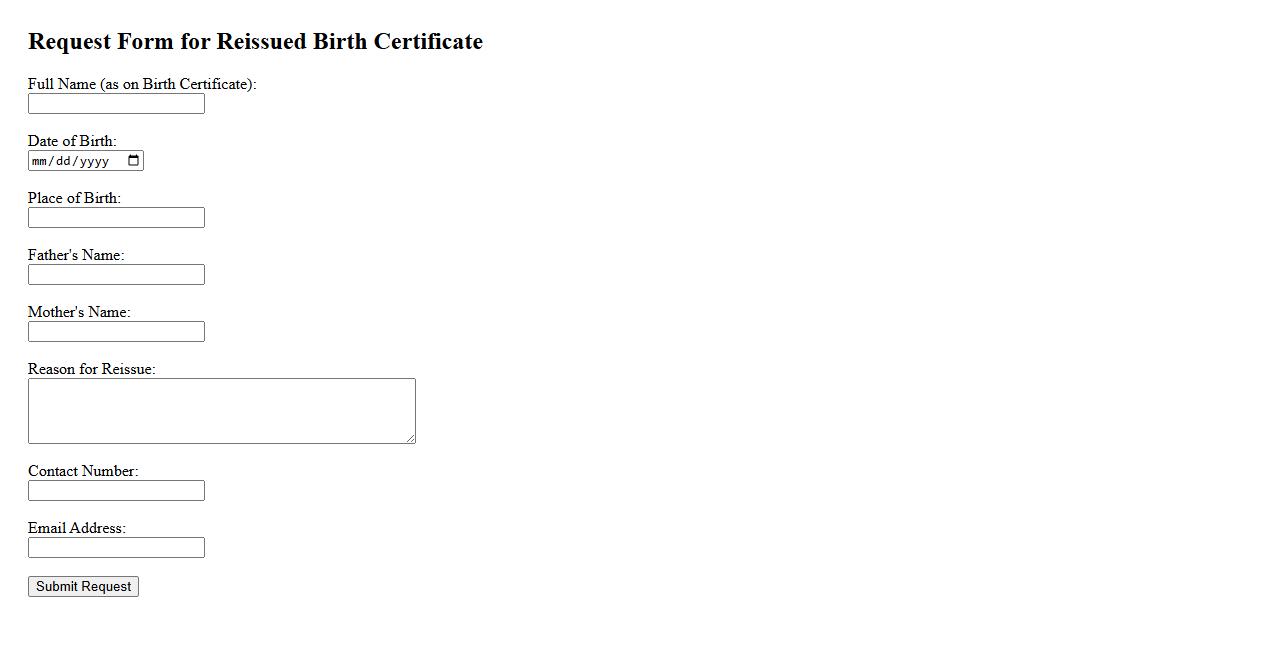
Task: Click the "Mother's Name" label
Action: (79, 312)
